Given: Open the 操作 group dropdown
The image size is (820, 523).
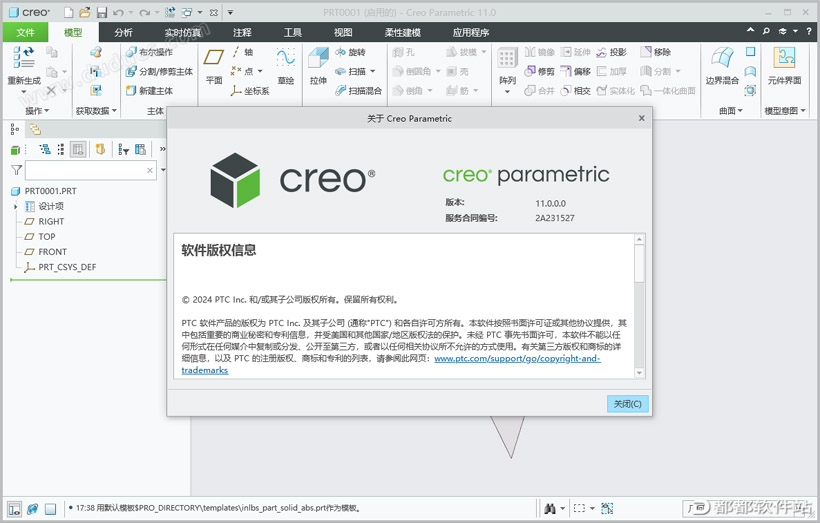Looking at the screenshot, I should [x=37, y=110].
